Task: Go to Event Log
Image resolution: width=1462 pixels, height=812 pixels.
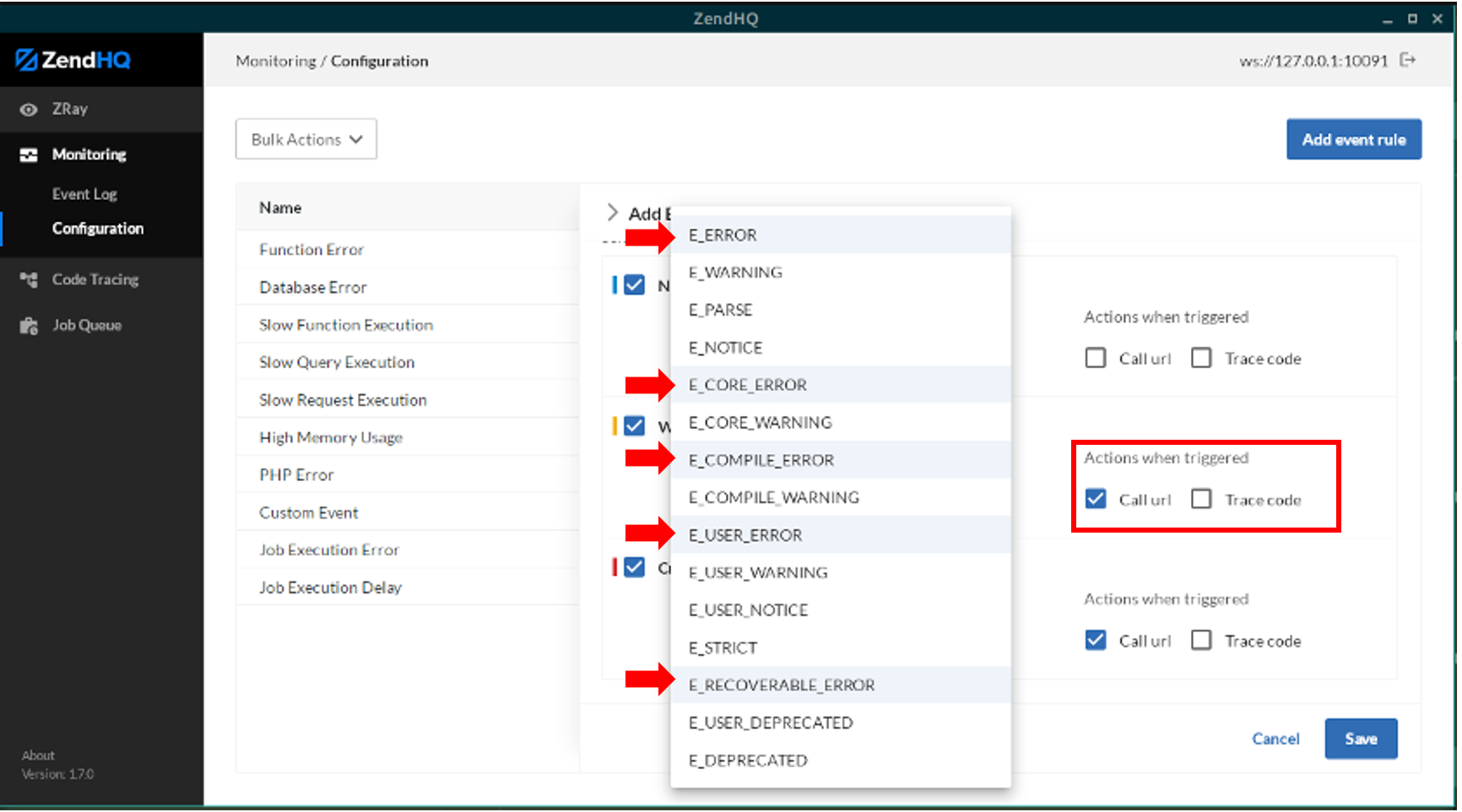Action: pyautogui.click(x=84, y=194)
